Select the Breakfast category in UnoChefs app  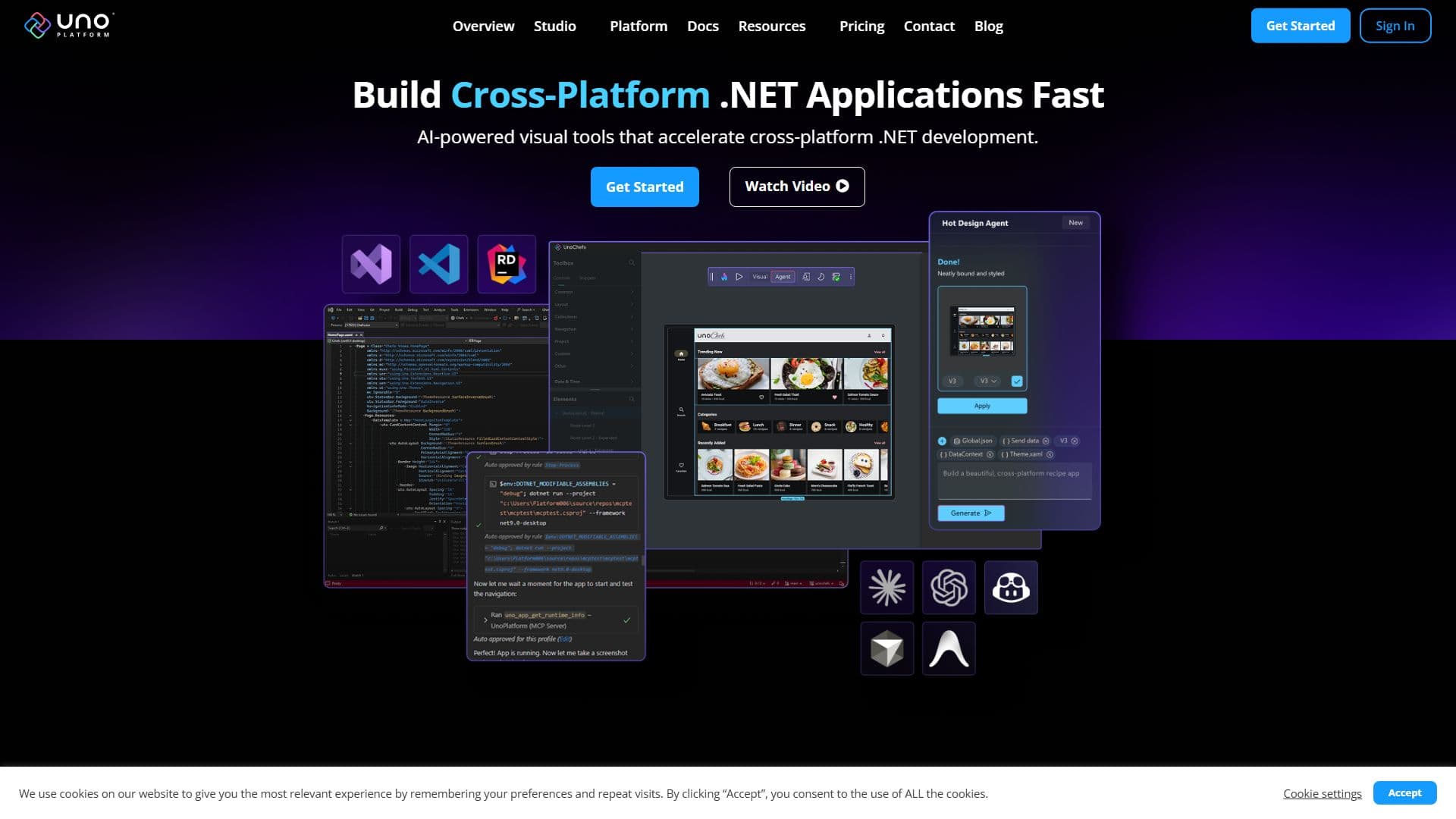tap(716, 426)
